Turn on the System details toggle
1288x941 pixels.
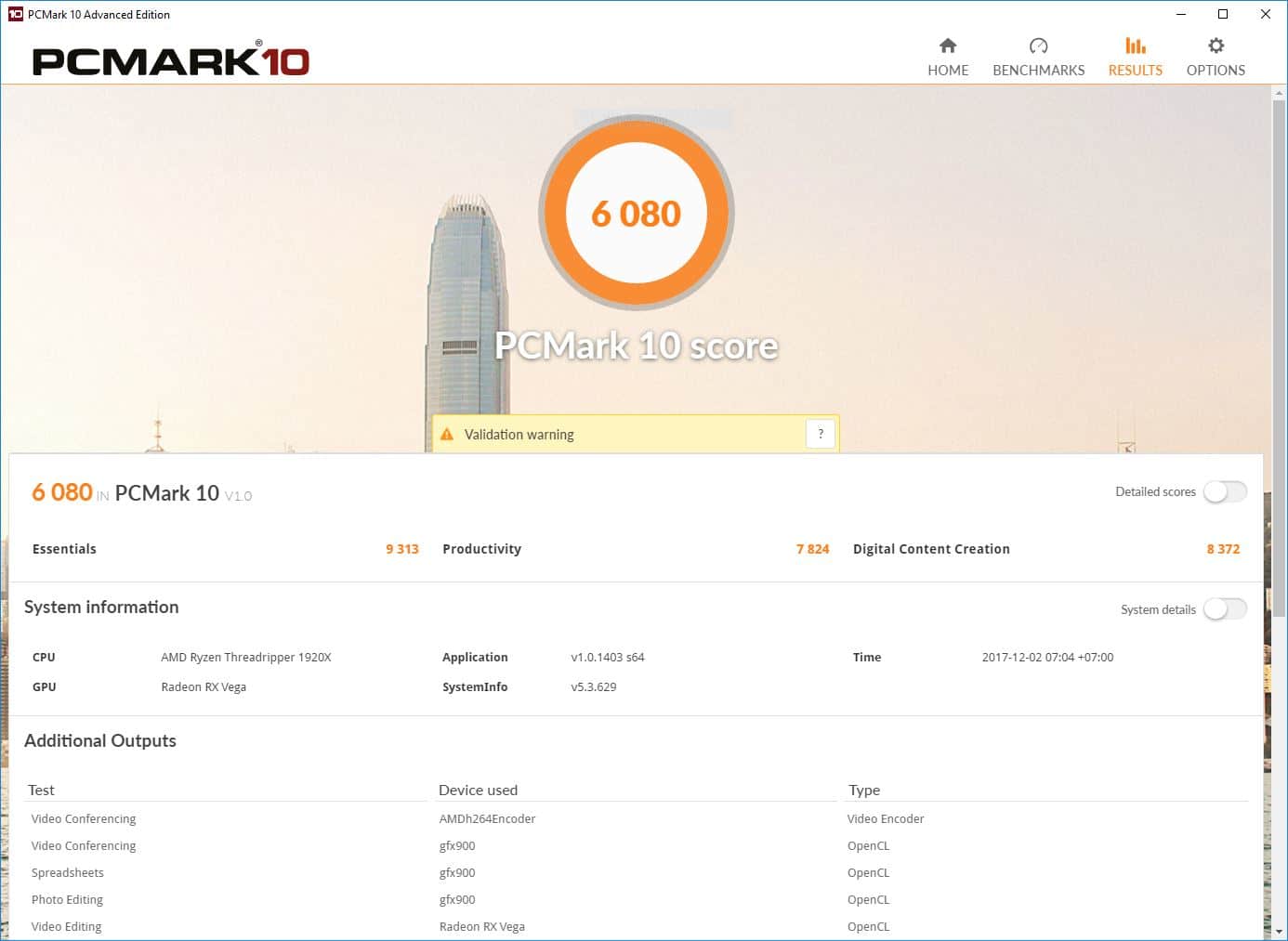(1224, 609)
